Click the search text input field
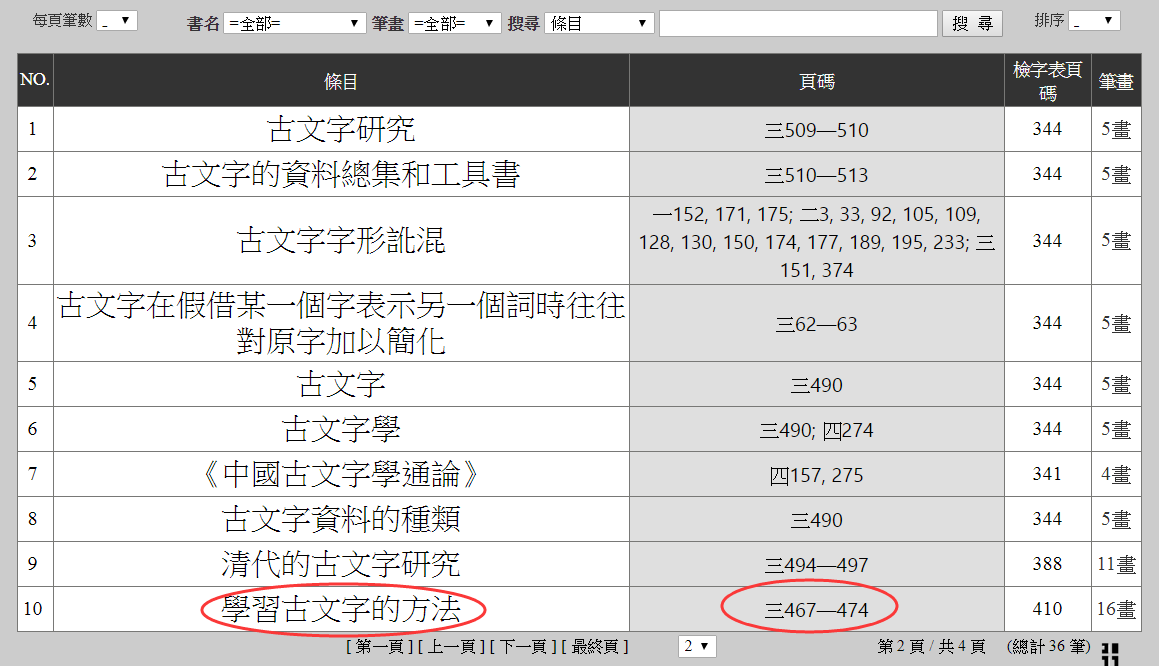This screenshot has width=1159, height=666. [798, 24]
